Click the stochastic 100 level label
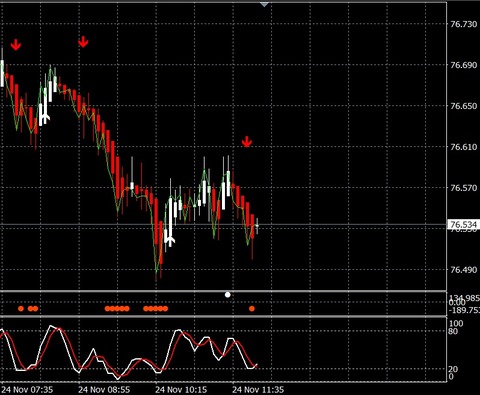 coord(456,323)
